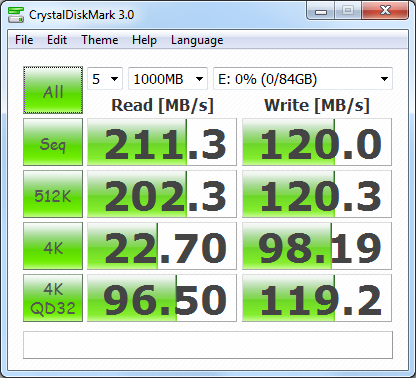The image size is (416, 378).
Task: Start the 4K random test
Action: (x=53, y=246)
